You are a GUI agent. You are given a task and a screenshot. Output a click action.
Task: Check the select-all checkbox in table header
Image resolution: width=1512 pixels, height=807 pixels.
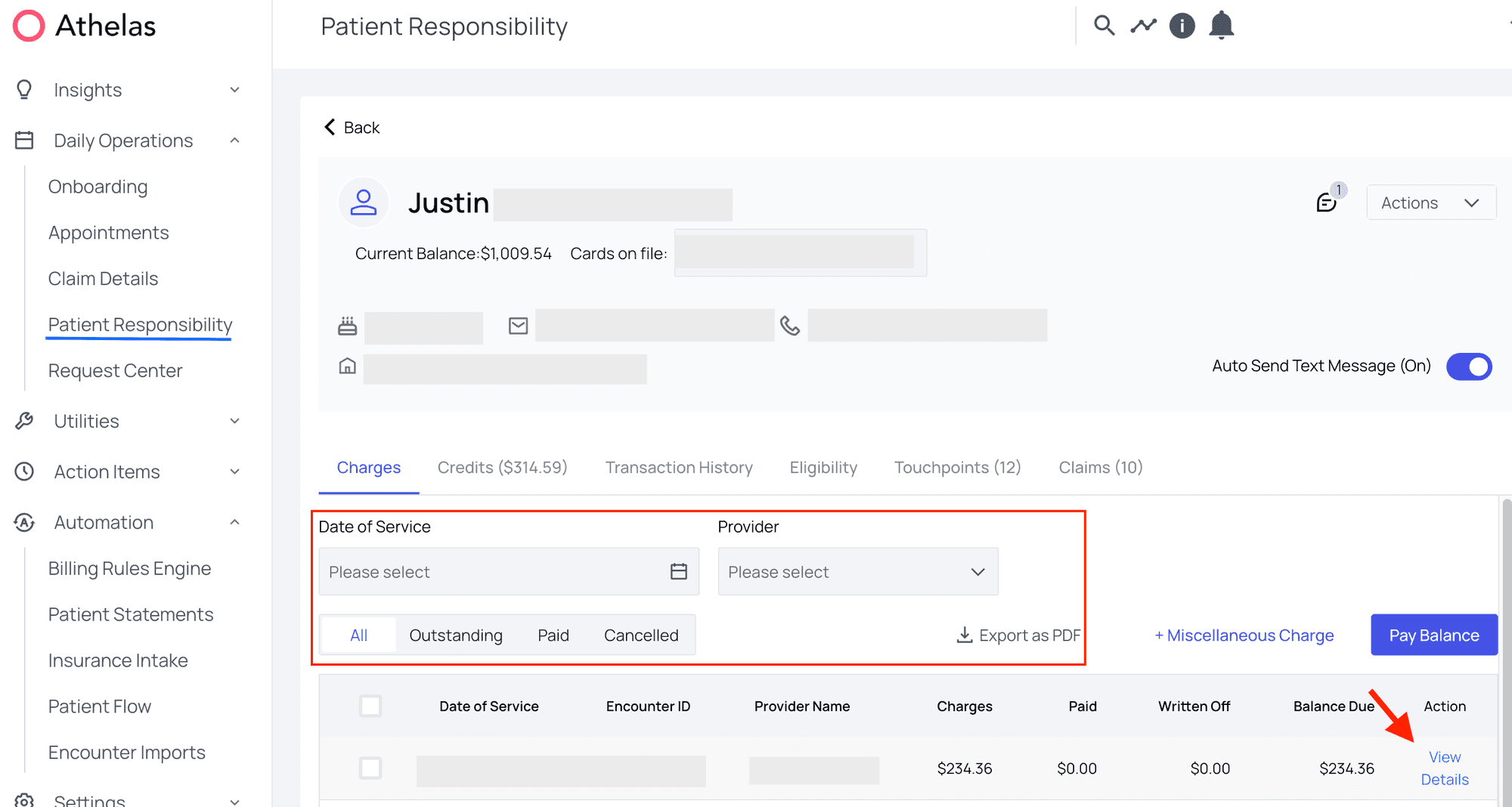coord(370,706)
